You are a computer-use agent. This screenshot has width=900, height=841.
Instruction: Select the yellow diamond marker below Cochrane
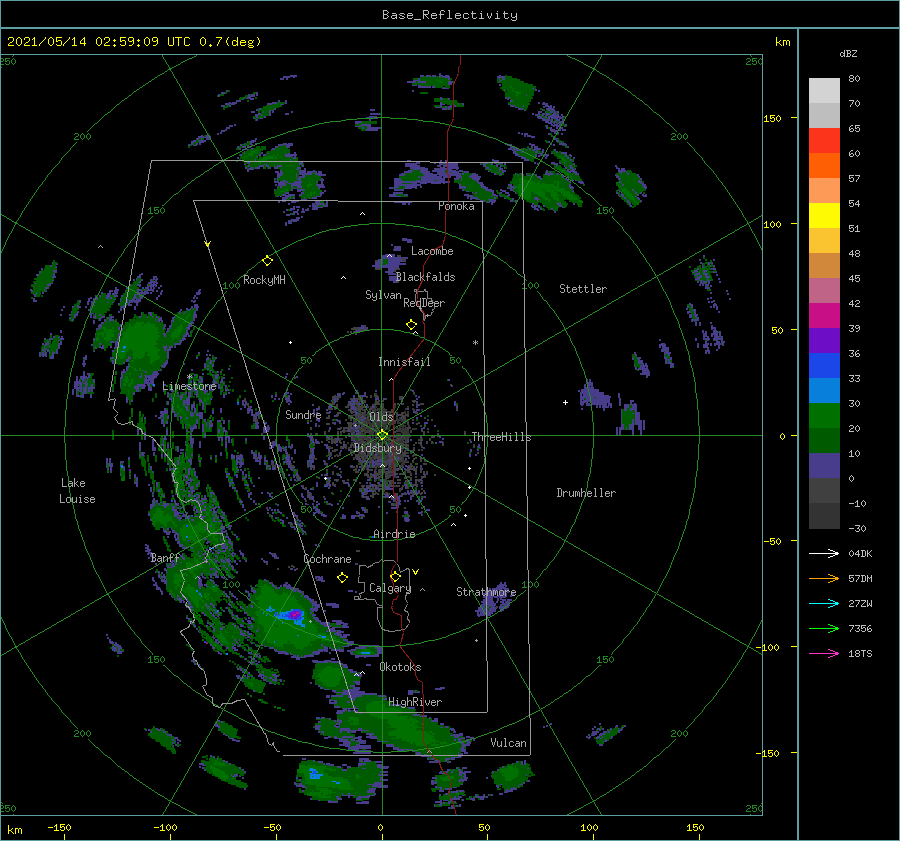pos(342,578)
